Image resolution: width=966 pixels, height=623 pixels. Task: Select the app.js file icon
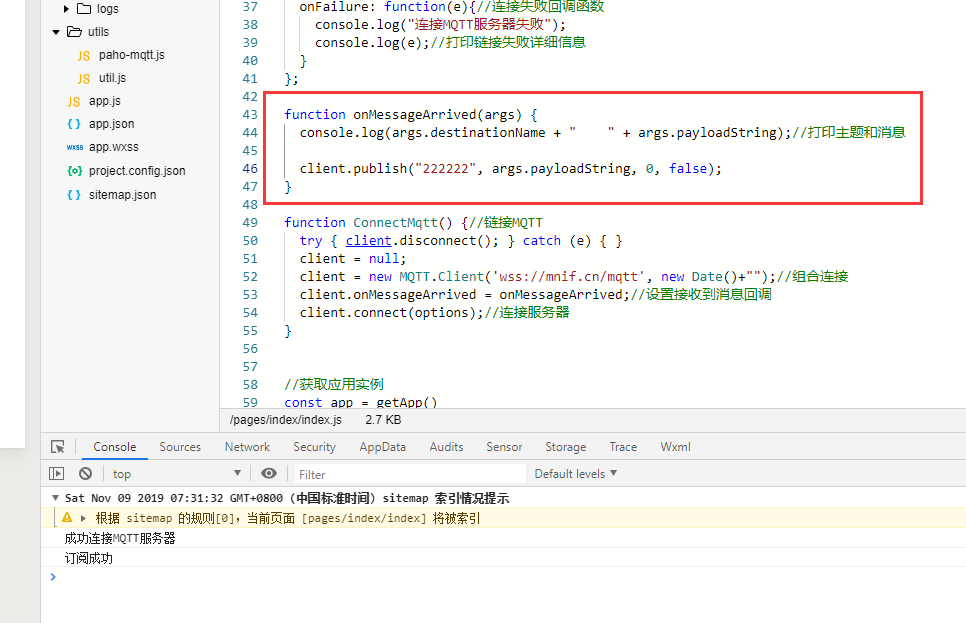[x=74, y=102]
